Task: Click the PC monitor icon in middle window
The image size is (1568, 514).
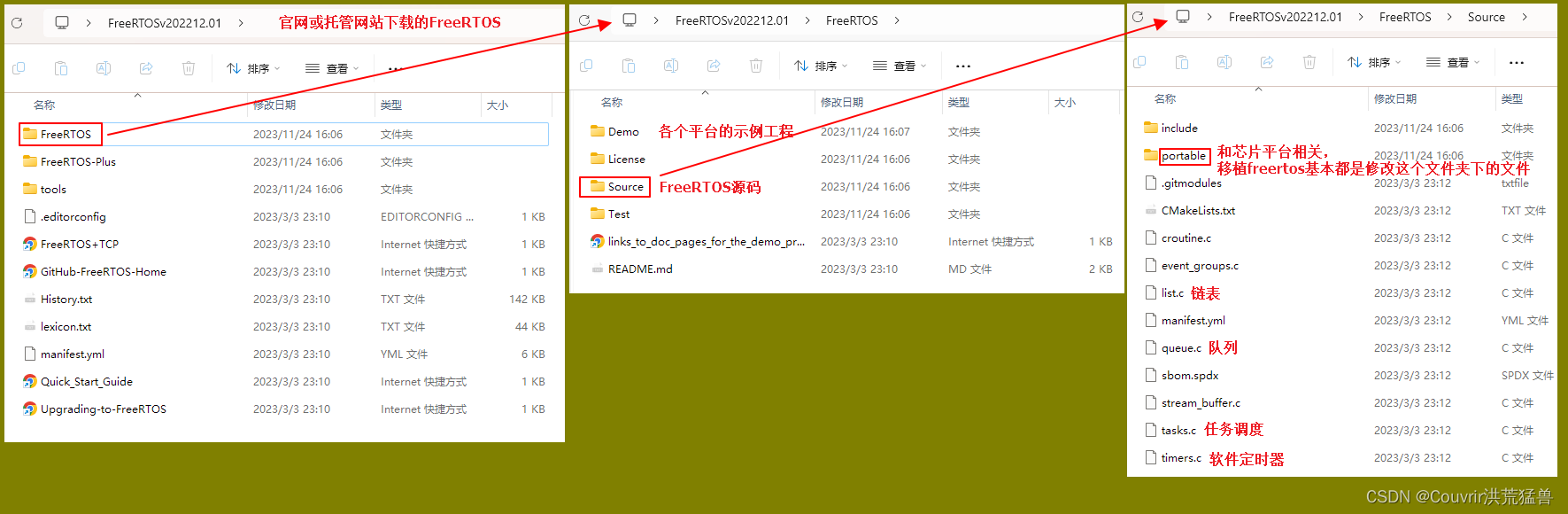Action: point(630,20)
